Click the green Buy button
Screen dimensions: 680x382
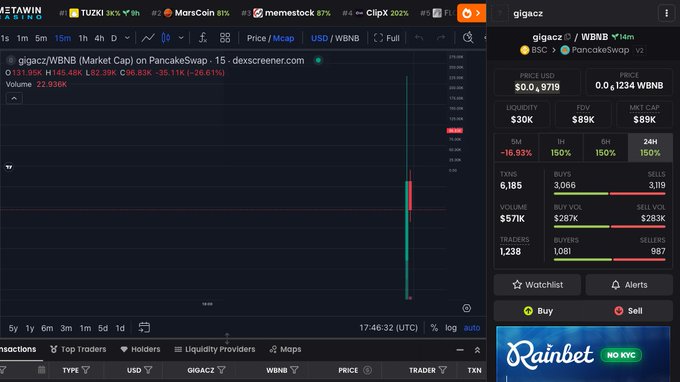pos(538,311)
